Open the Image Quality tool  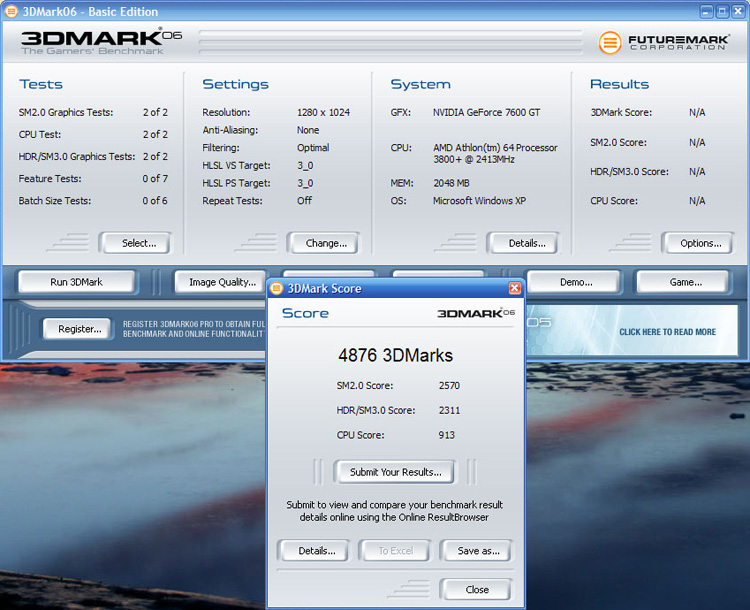tap(221, 282)
